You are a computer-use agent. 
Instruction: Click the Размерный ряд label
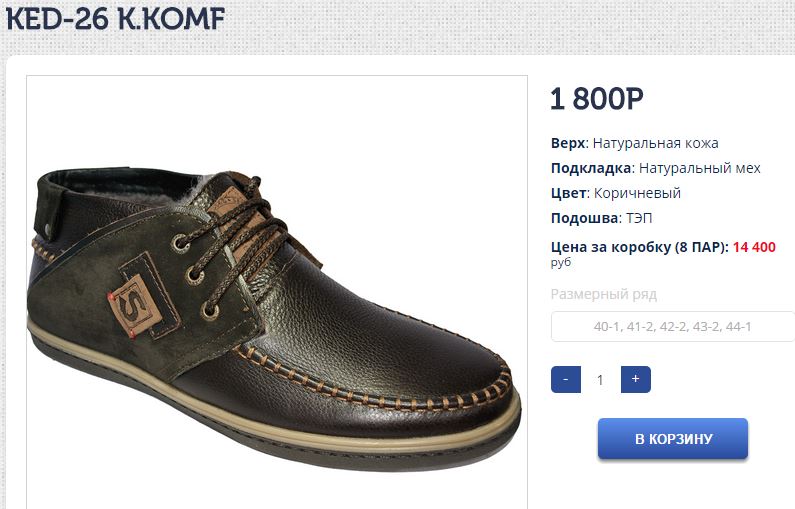point(603,294)
